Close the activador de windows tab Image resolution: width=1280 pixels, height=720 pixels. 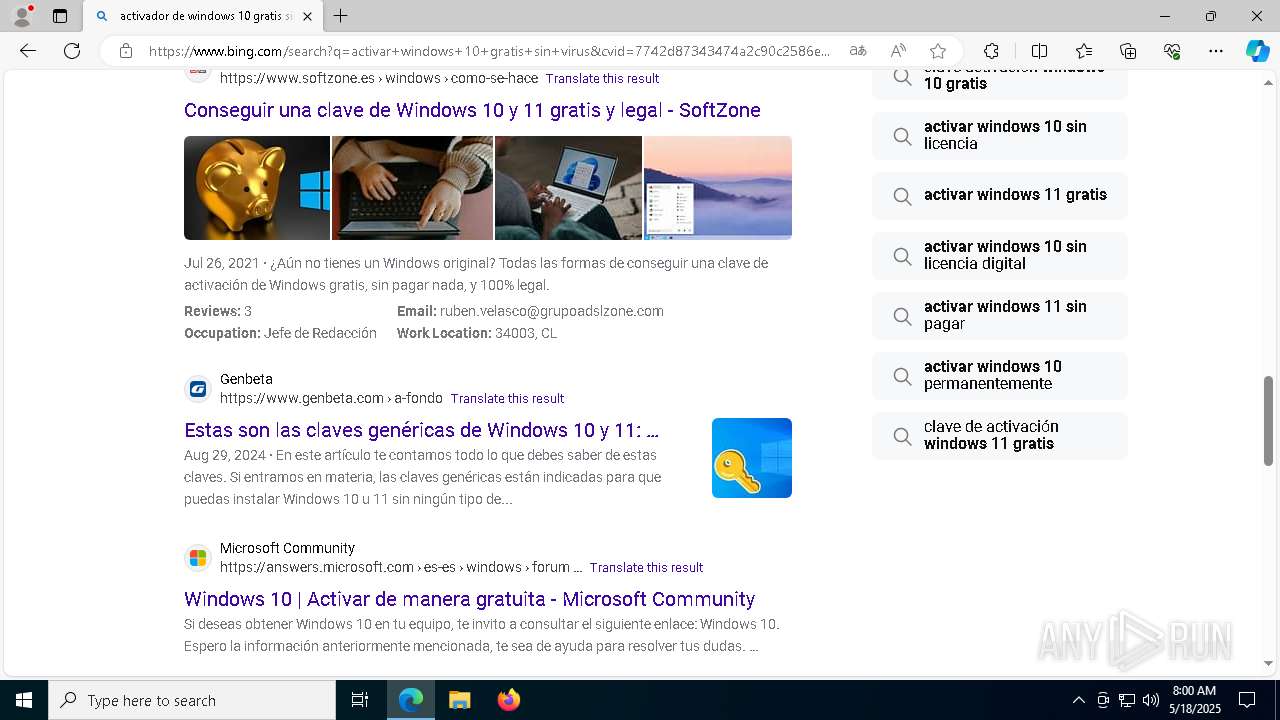[307, 16]
